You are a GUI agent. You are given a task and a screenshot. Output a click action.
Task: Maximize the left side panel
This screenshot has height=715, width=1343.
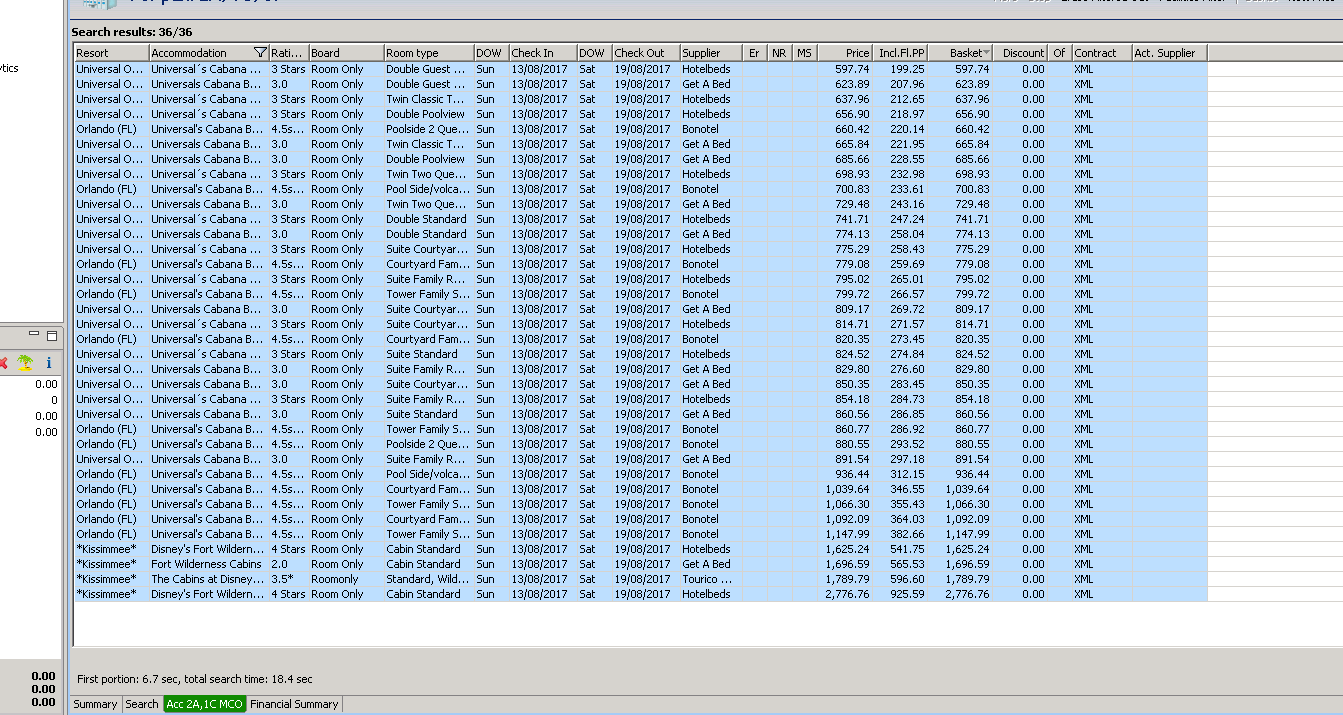(52, 335)
